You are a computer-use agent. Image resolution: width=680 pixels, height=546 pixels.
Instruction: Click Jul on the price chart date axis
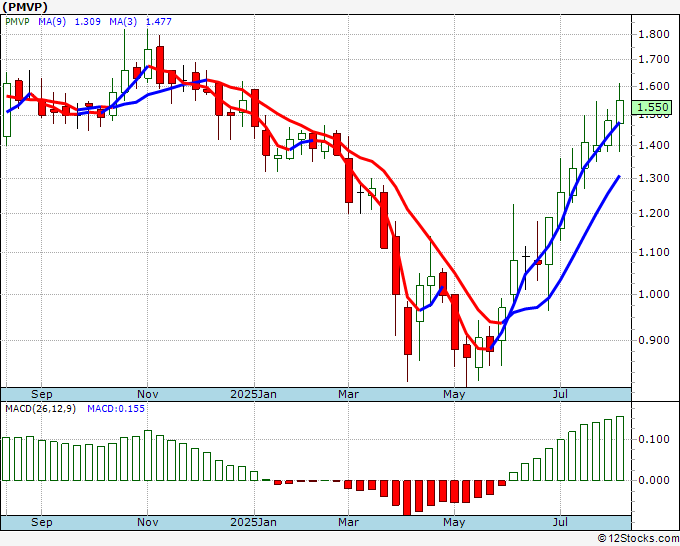(560, 394)
